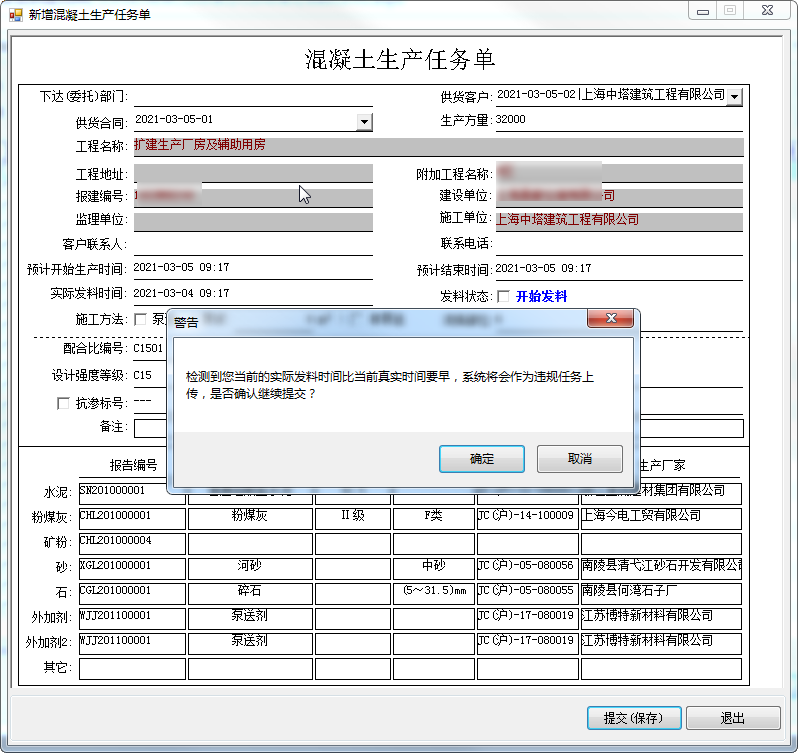The width and height of the screenshot is (798, 753).
Task: Open the 供货客户 dropdown arrow
Action: click(735, 97)
